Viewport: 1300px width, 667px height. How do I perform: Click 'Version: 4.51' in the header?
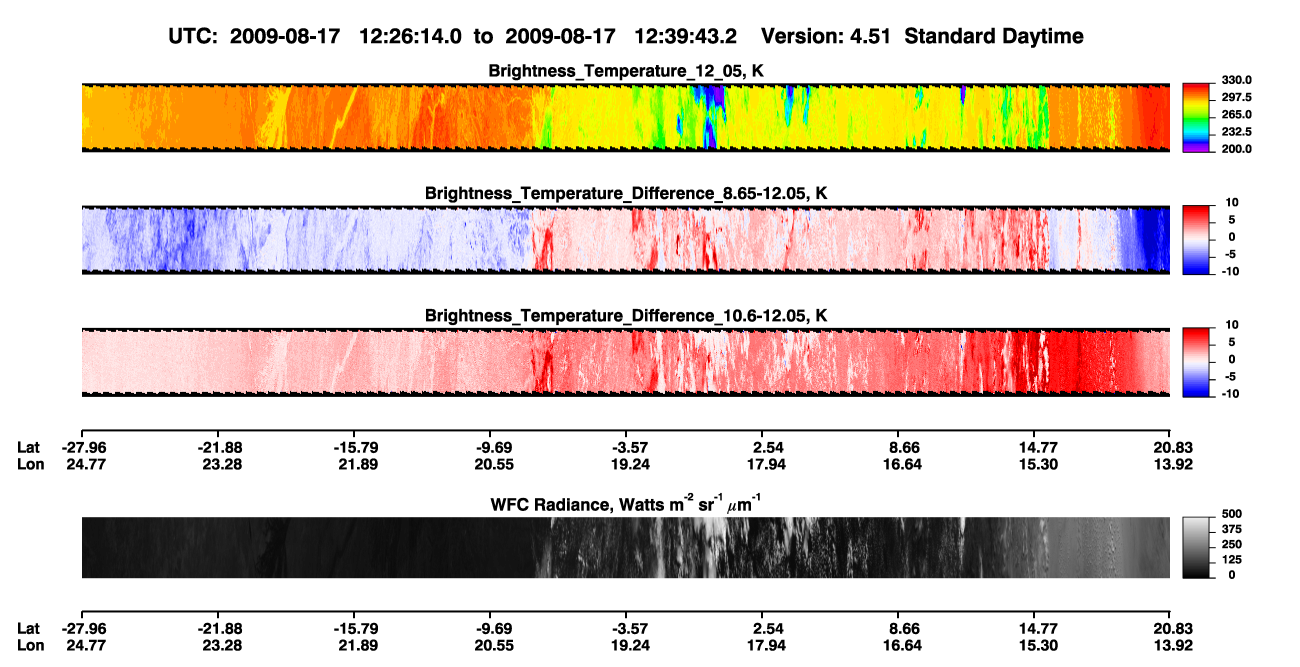824,36
